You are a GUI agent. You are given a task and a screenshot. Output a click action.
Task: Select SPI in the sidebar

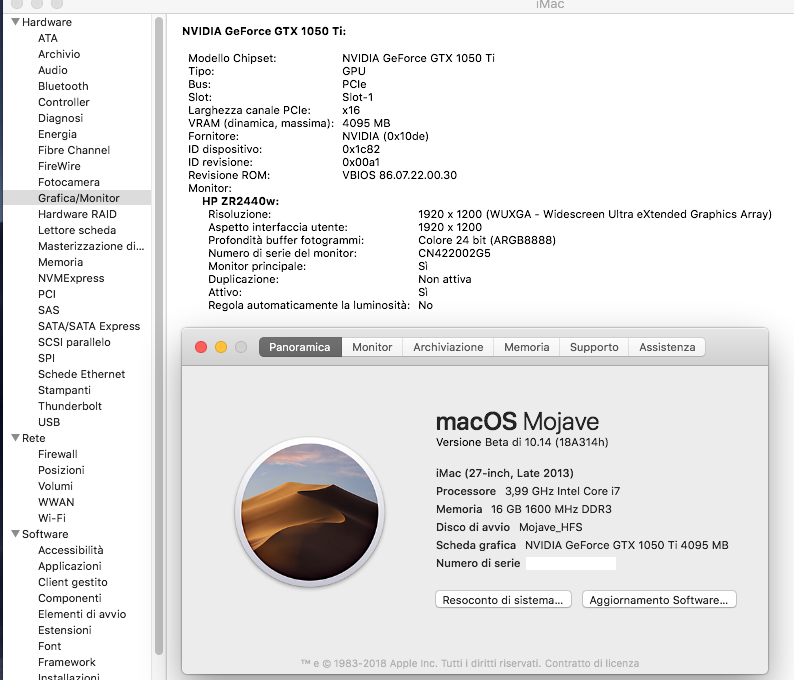[46, 358]
